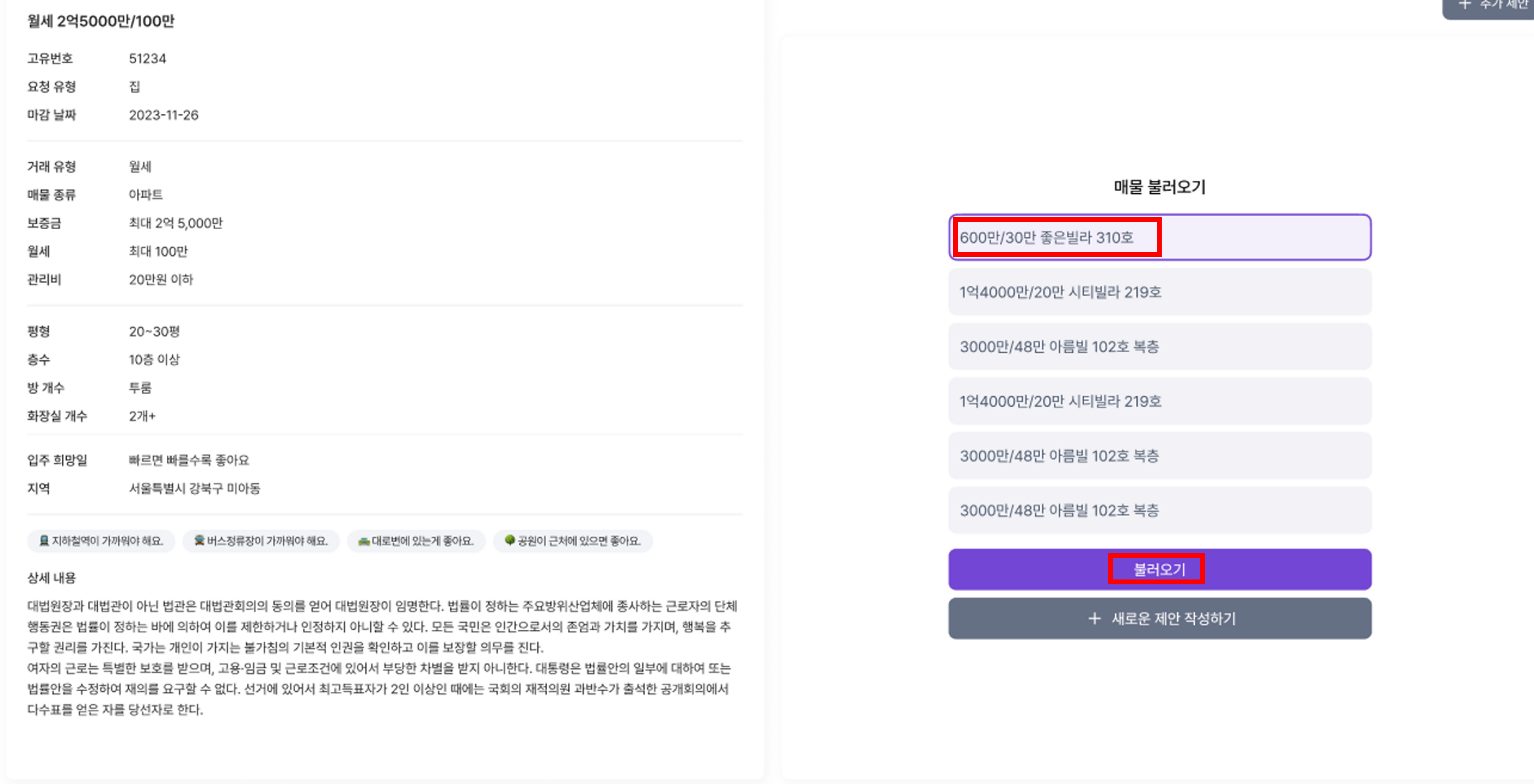
Task: Click the tree icon in 공원이 근처에 있으면 좋아요 tag
Action: coord(510,540)
